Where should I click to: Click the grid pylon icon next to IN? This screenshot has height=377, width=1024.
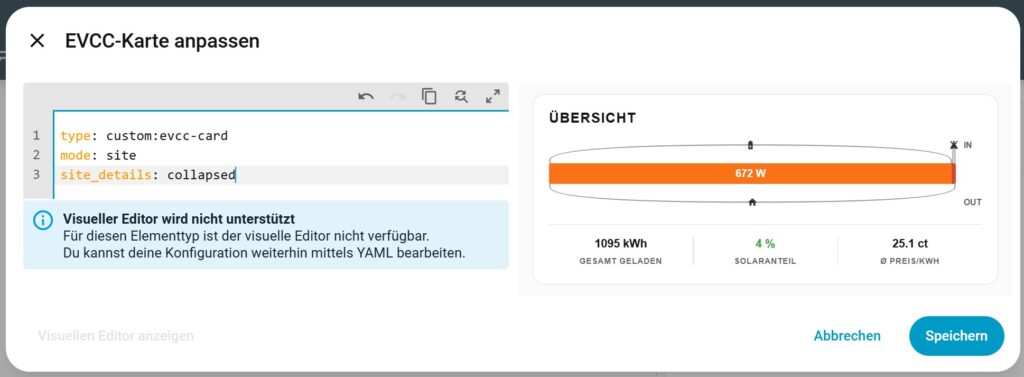coord(954,145)
